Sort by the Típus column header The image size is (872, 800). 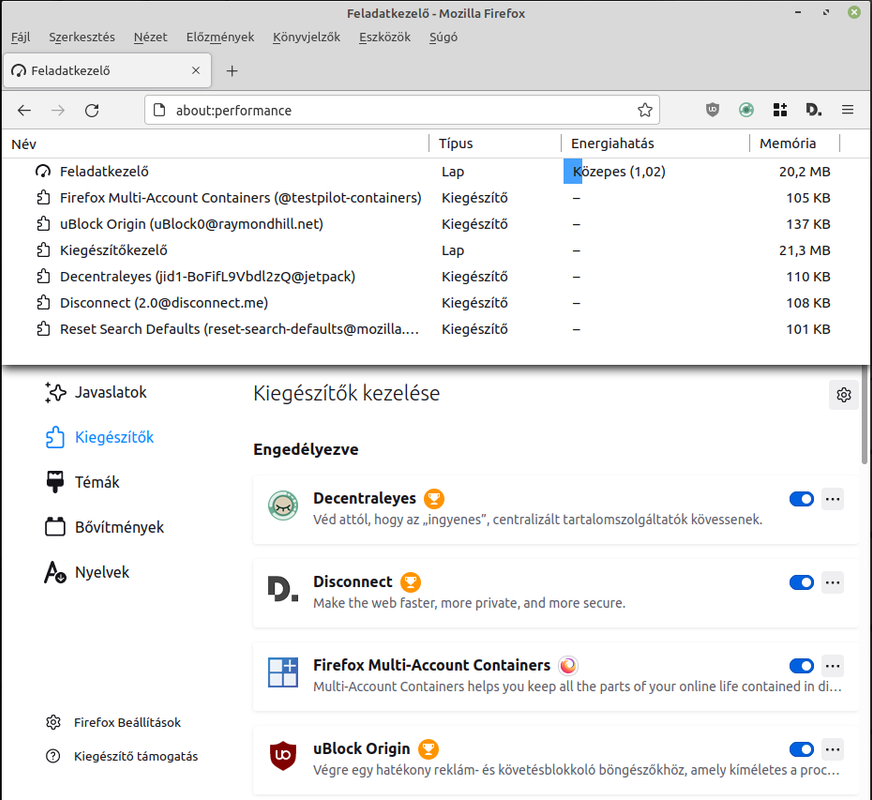tap(495, 143)
